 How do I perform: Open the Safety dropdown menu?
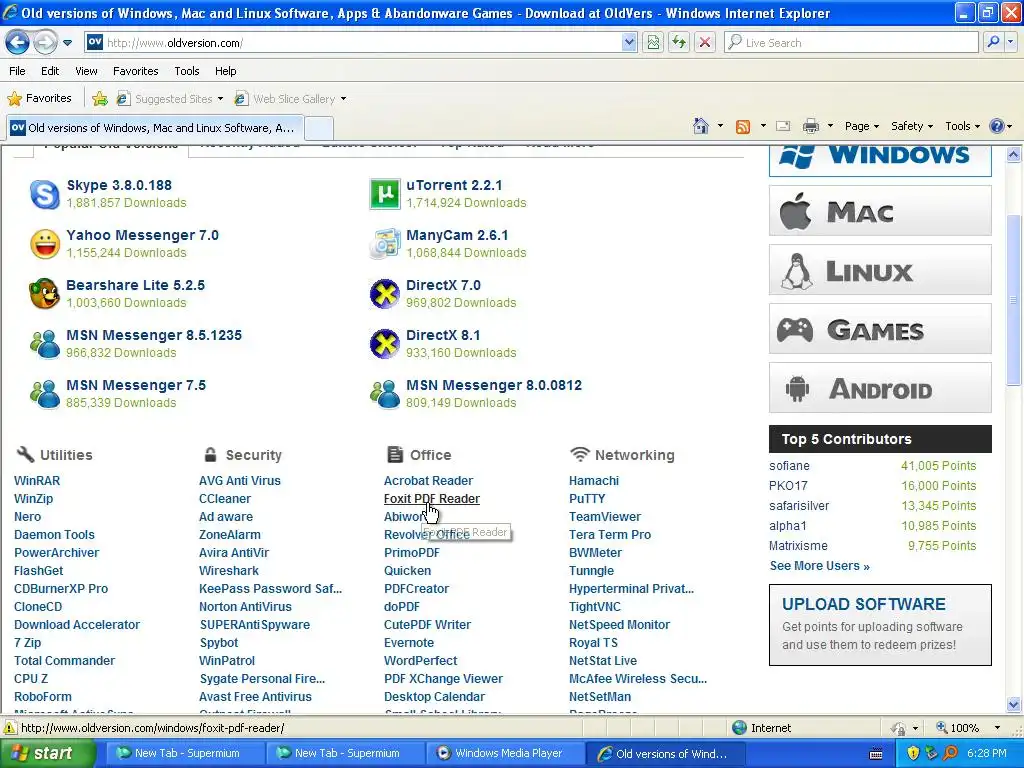point(912,126)
